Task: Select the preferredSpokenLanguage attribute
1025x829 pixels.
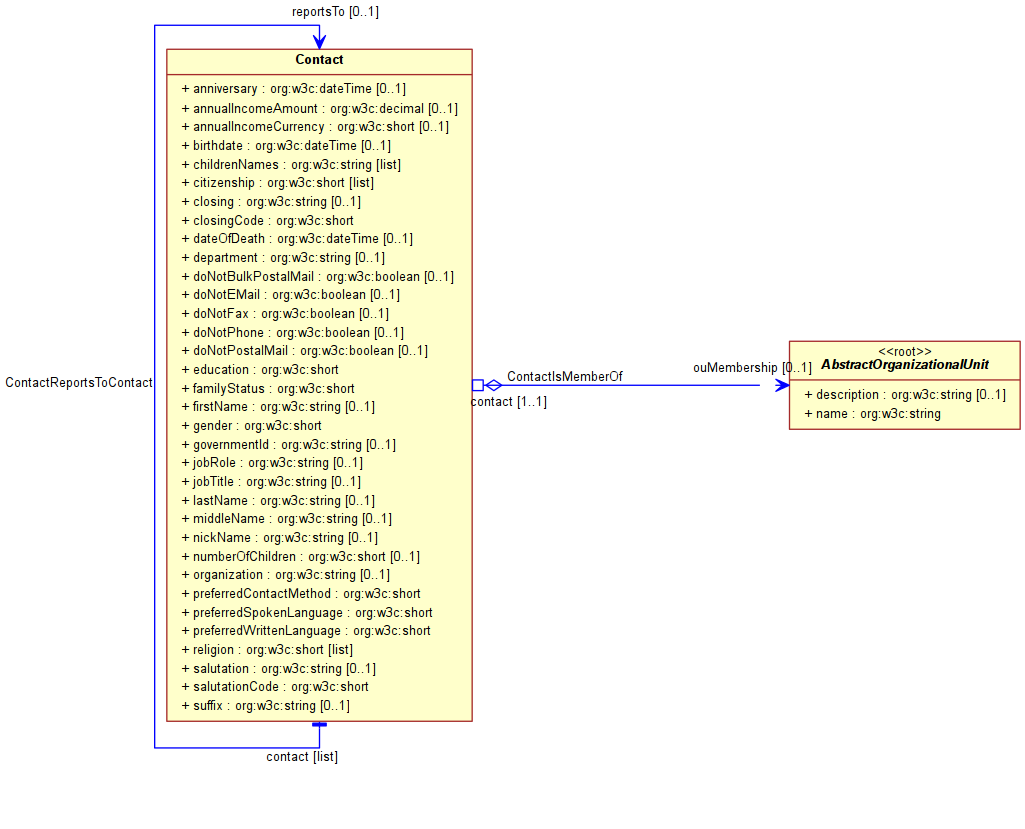Action: pos(307,613)
